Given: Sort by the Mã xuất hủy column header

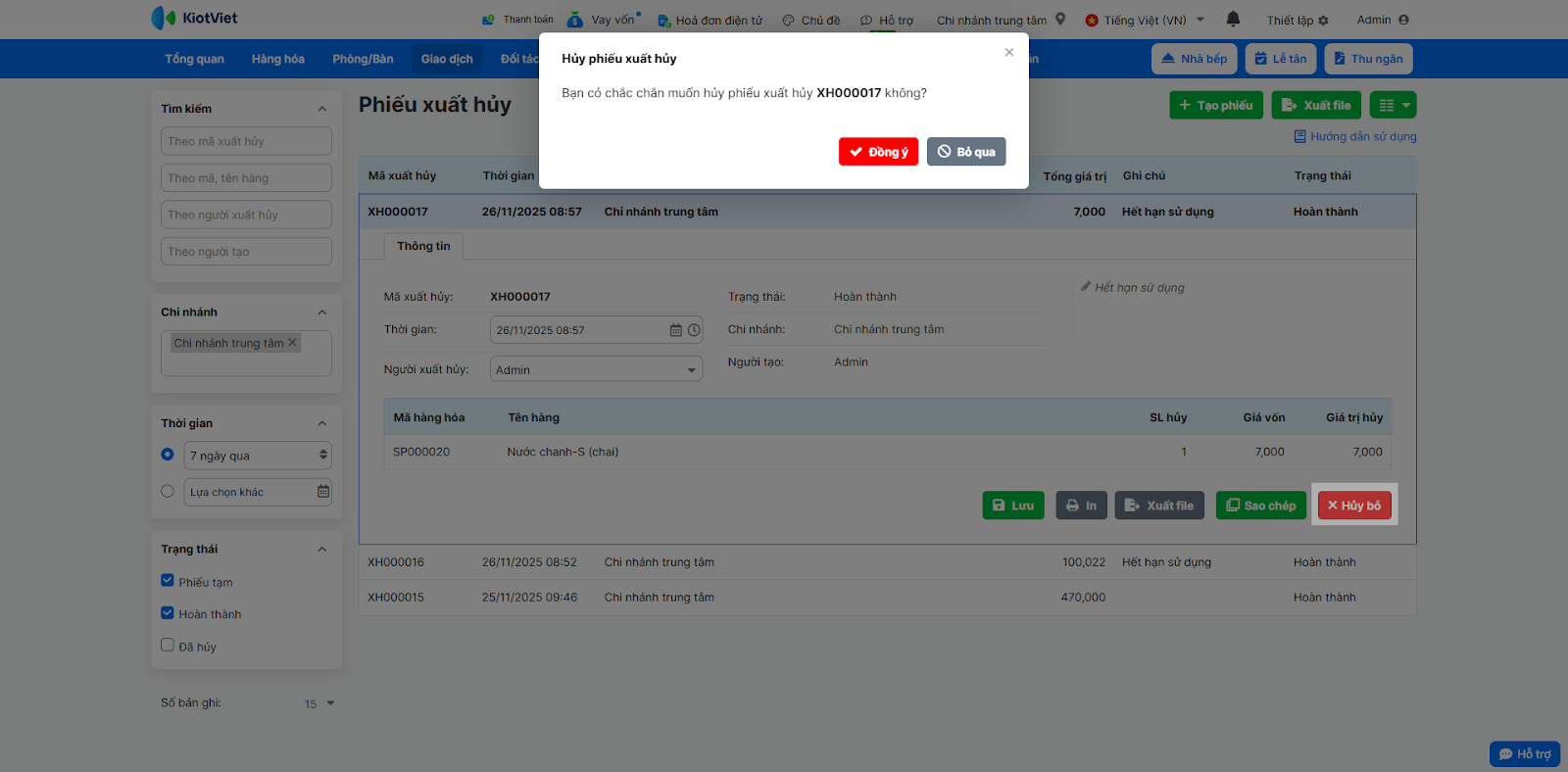Looking at the screenshot, I should click(402, 176).
